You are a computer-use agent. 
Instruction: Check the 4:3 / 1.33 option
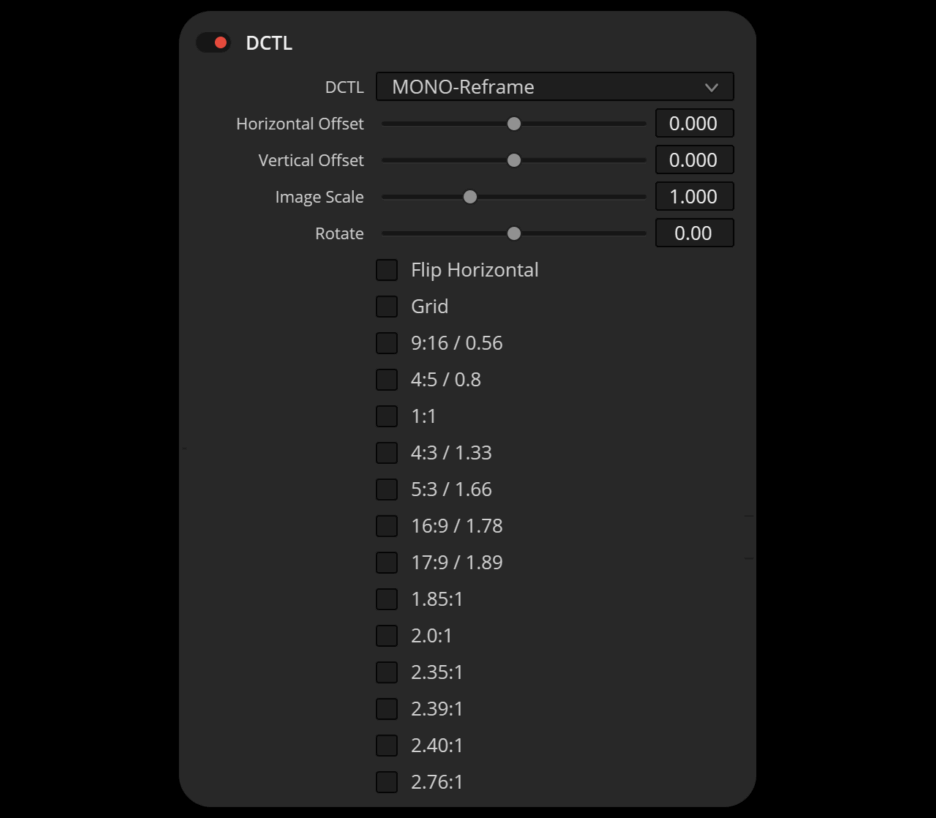tap(387, 453)
